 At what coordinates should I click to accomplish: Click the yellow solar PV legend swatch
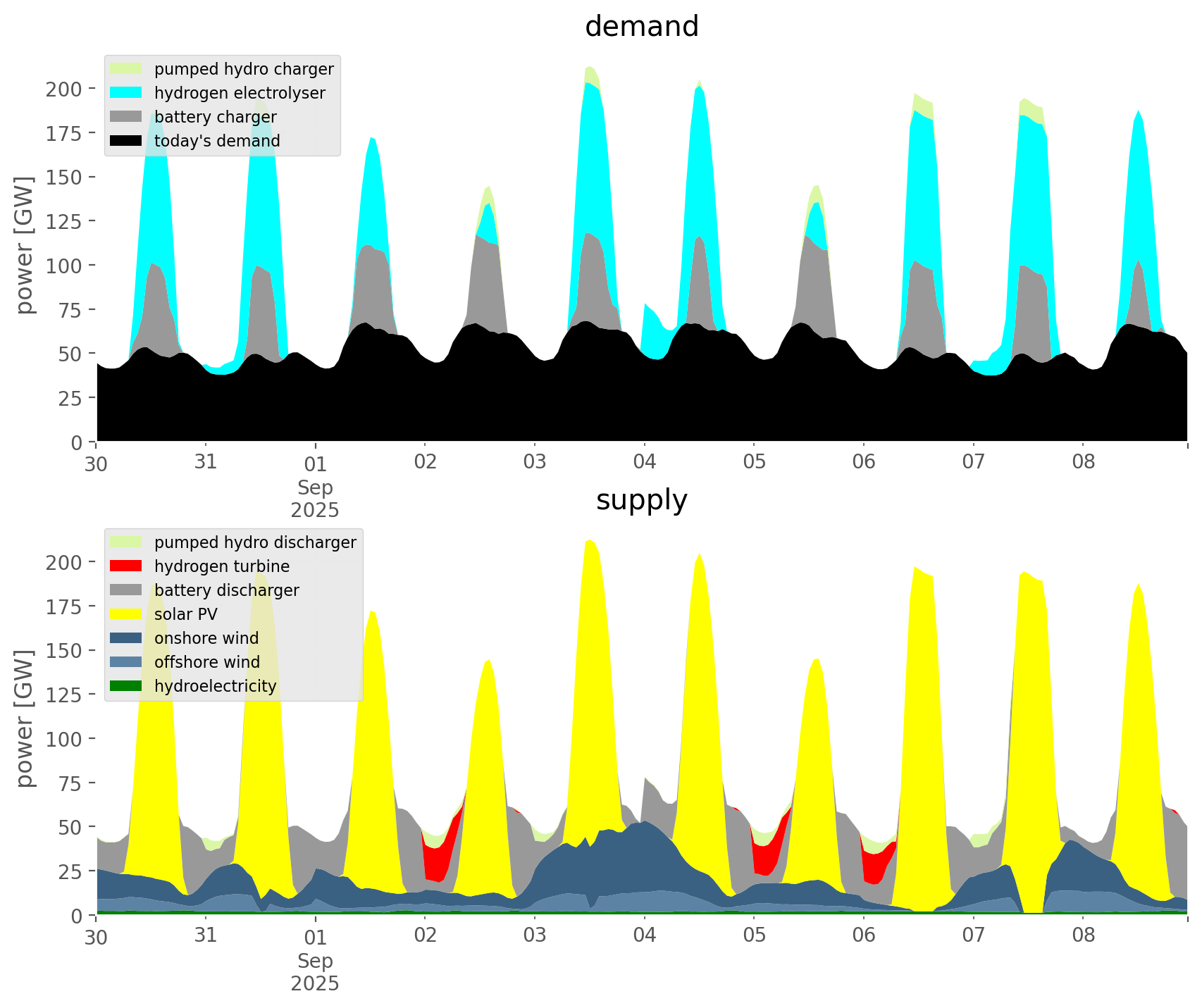(126, 614)
